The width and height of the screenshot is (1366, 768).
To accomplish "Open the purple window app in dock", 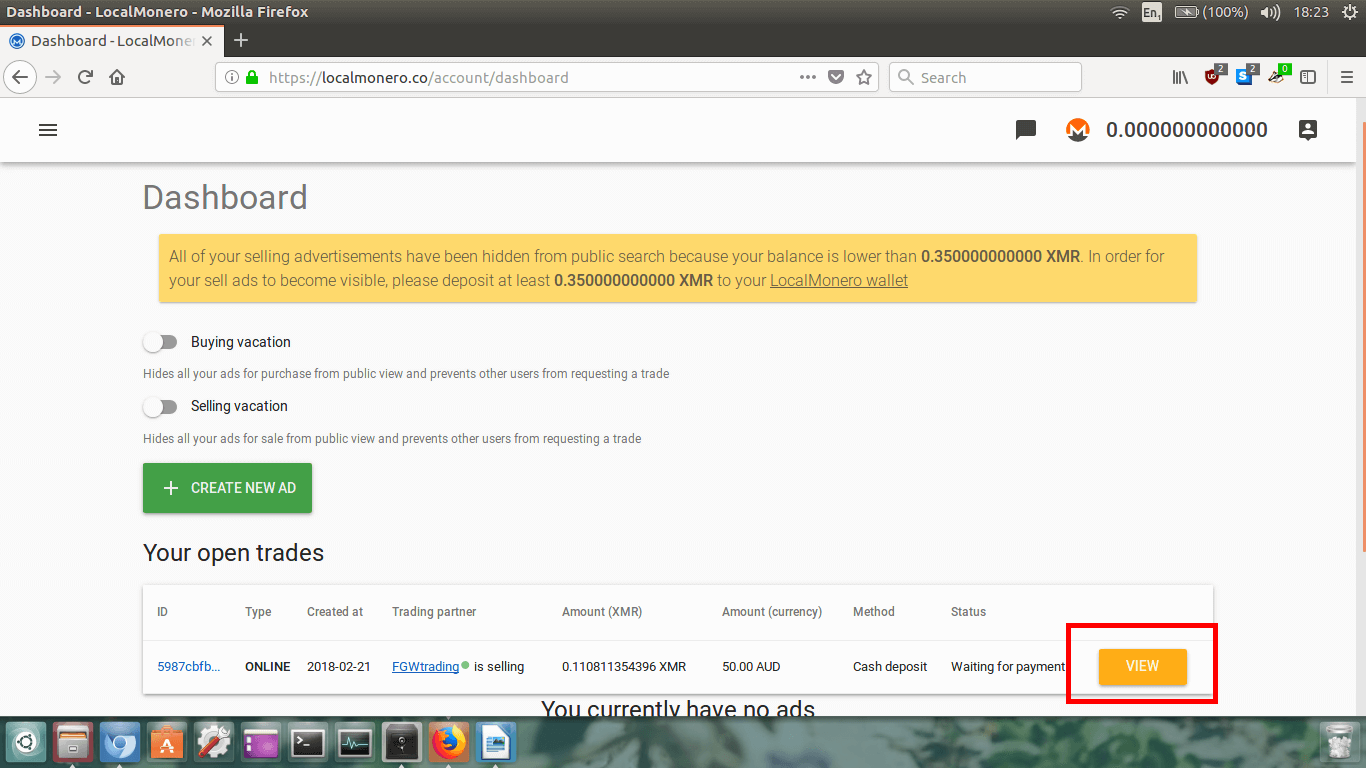I will click(x=261, y=743).
